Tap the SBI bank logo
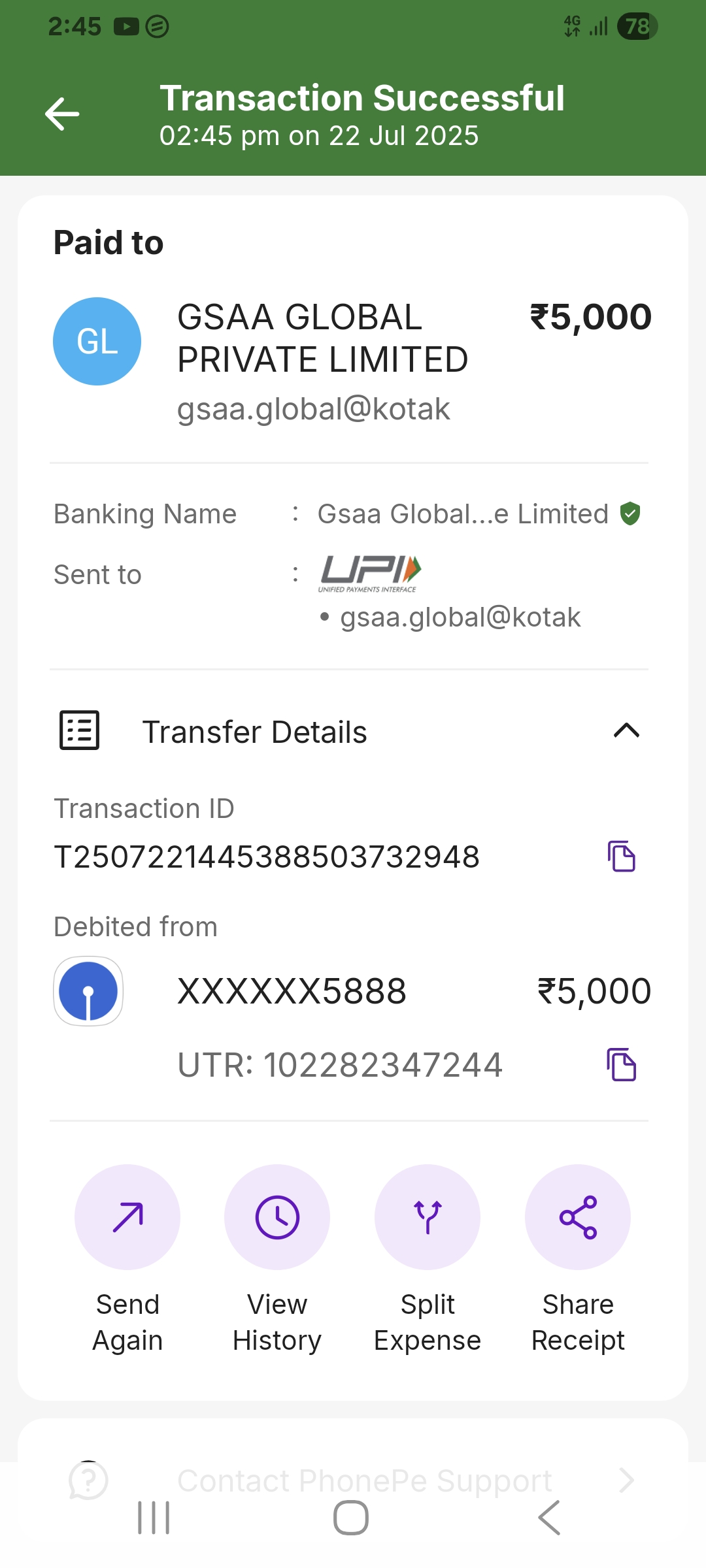This screenshot has height=1568, width=706. click(88, 991)
